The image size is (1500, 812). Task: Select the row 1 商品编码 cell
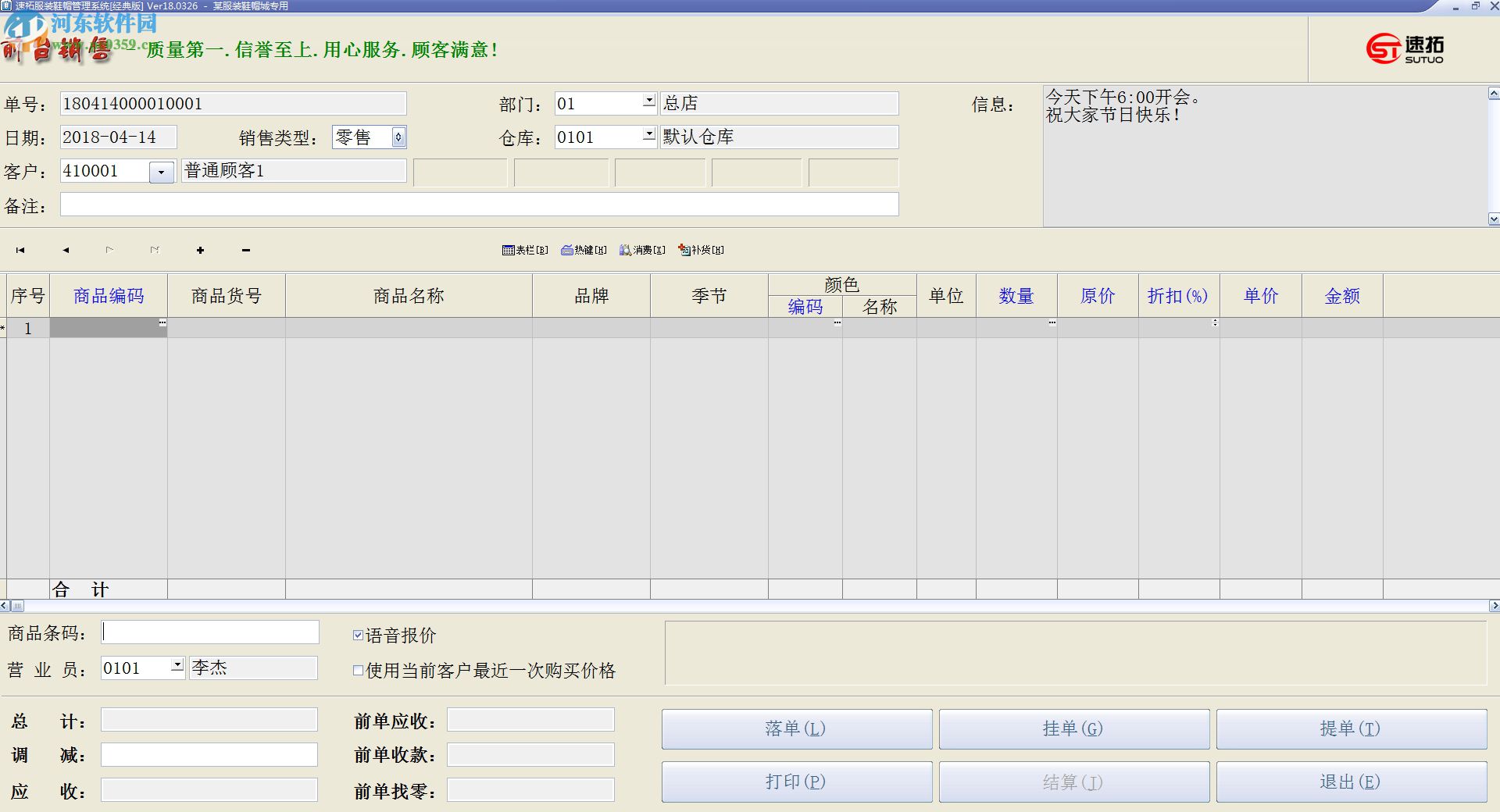109,328
